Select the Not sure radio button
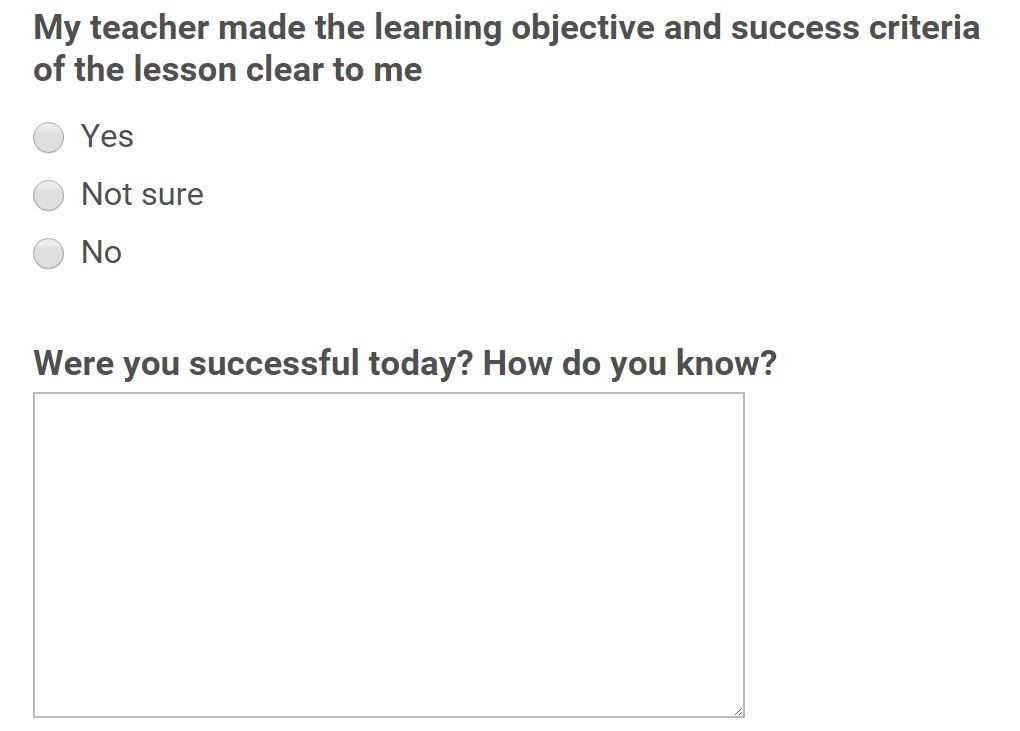This screenshot has width=1020, height=731. tap(48, 195)
